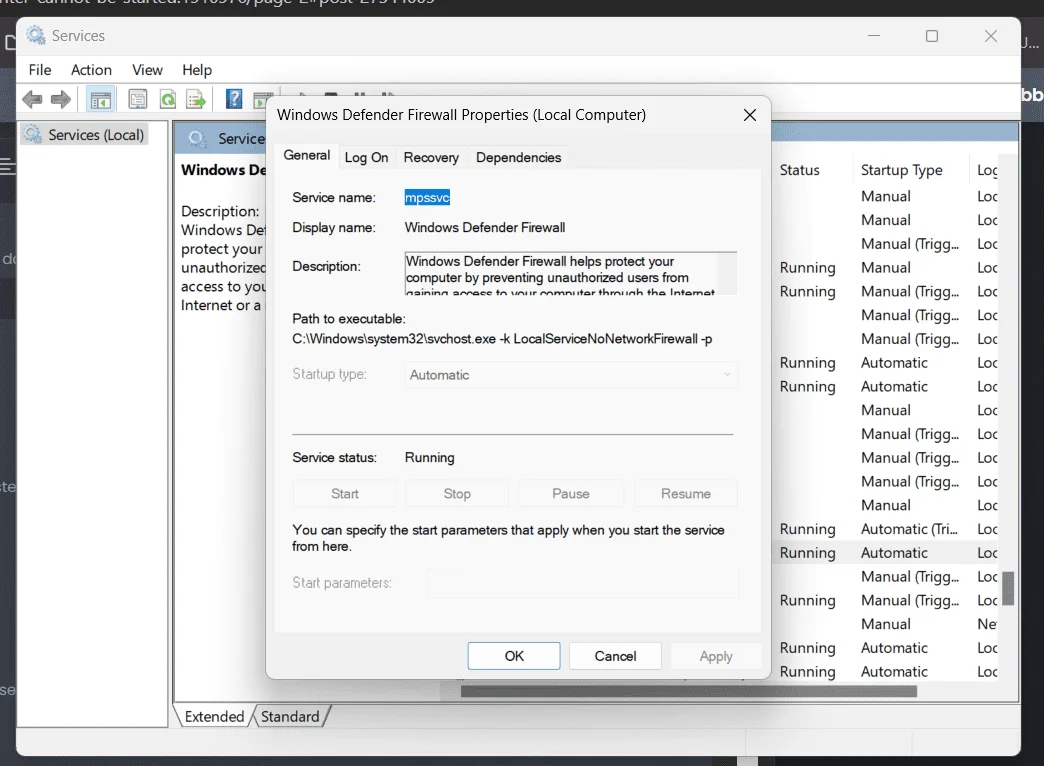Viewport: 1044px width, 766px height.
Task: Open Properties via the toolbar icon
Action: 138,100
